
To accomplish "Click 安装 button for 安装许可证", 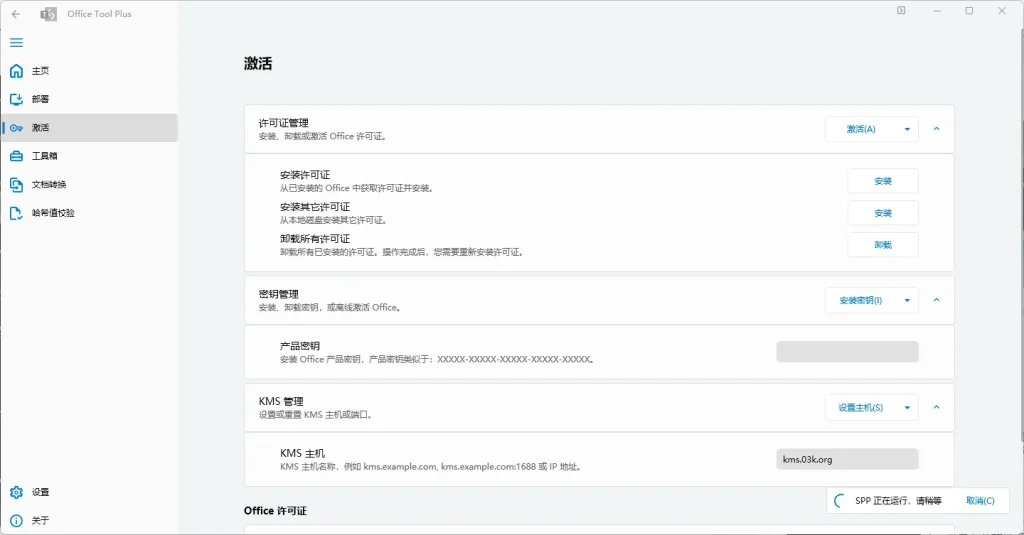I will click(883, 181).
